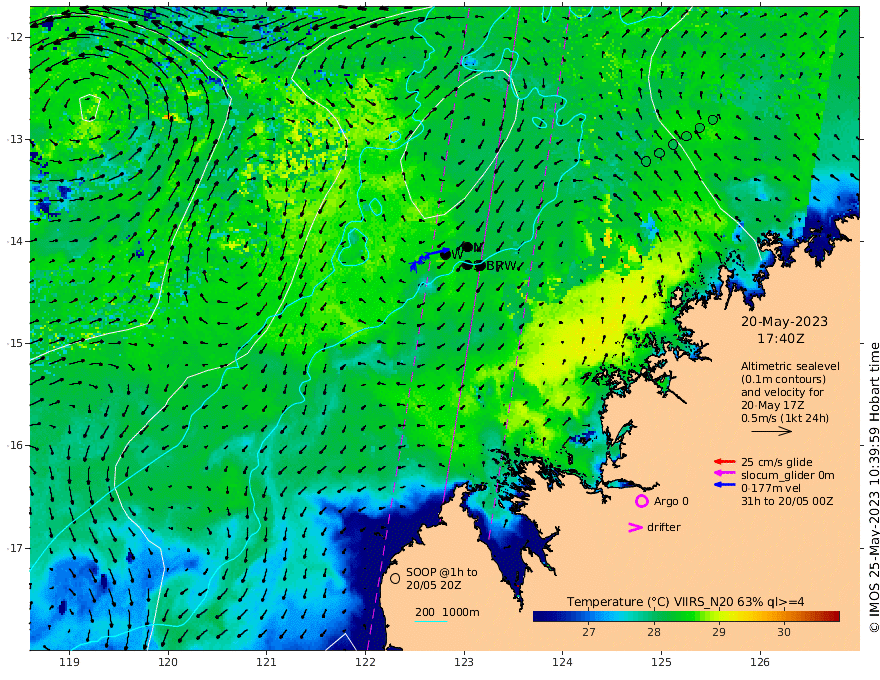Click the 'drifter' legend label
Screen dimensions: 880x680
coord(664,527)
